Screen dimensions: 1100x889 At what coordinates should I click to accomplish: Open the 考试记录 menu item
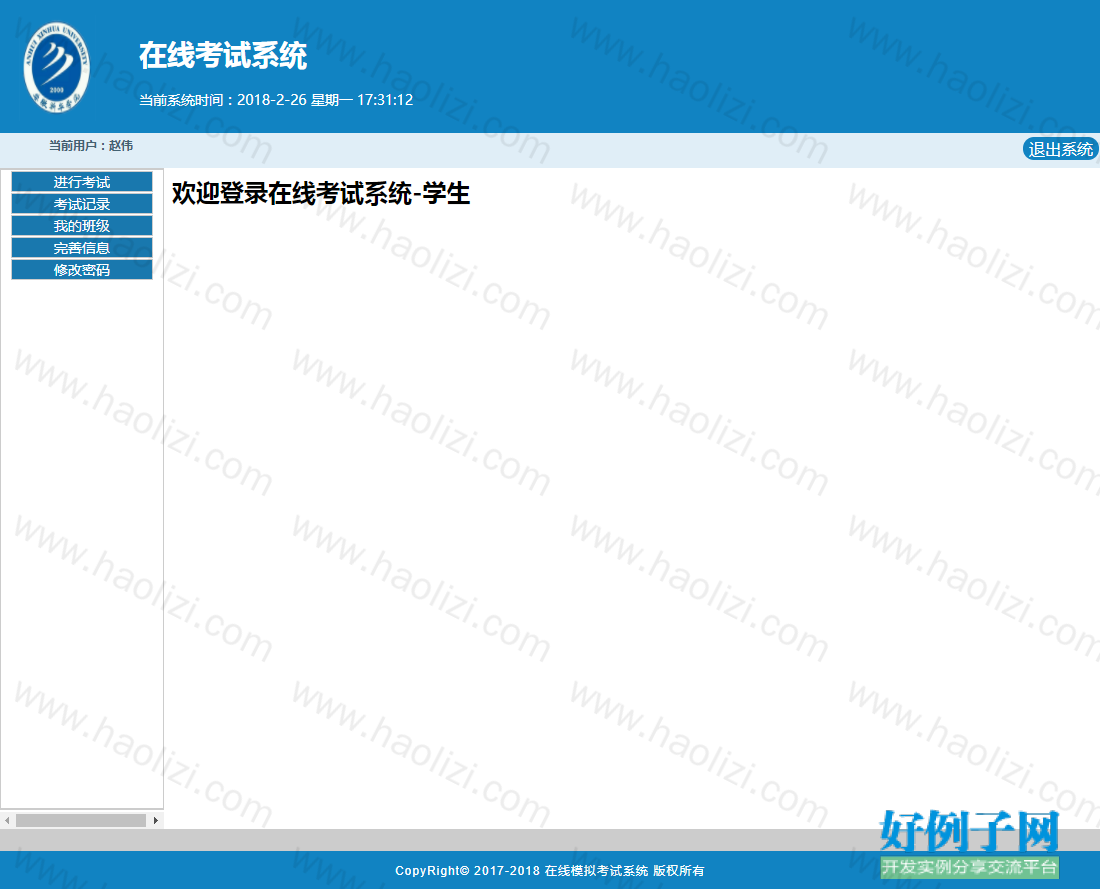coord(82,203)
